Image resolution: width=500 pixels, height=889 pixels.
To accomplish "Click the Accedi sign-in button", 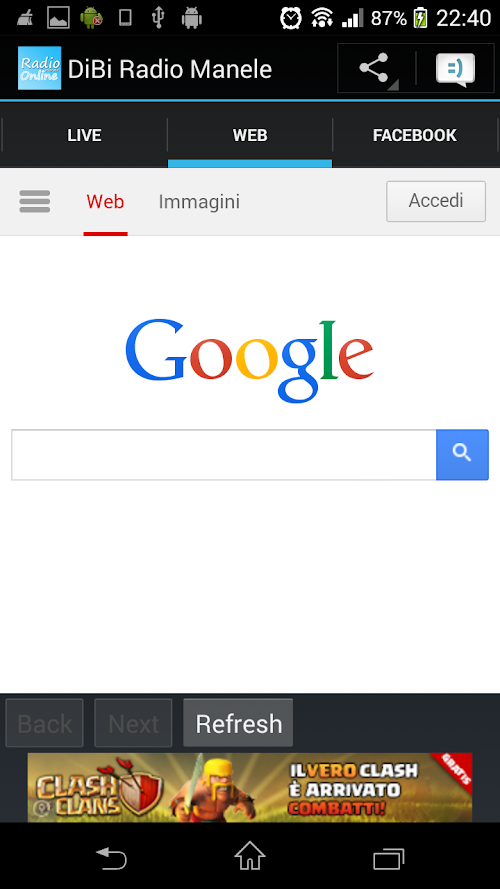I will (436, 201).
